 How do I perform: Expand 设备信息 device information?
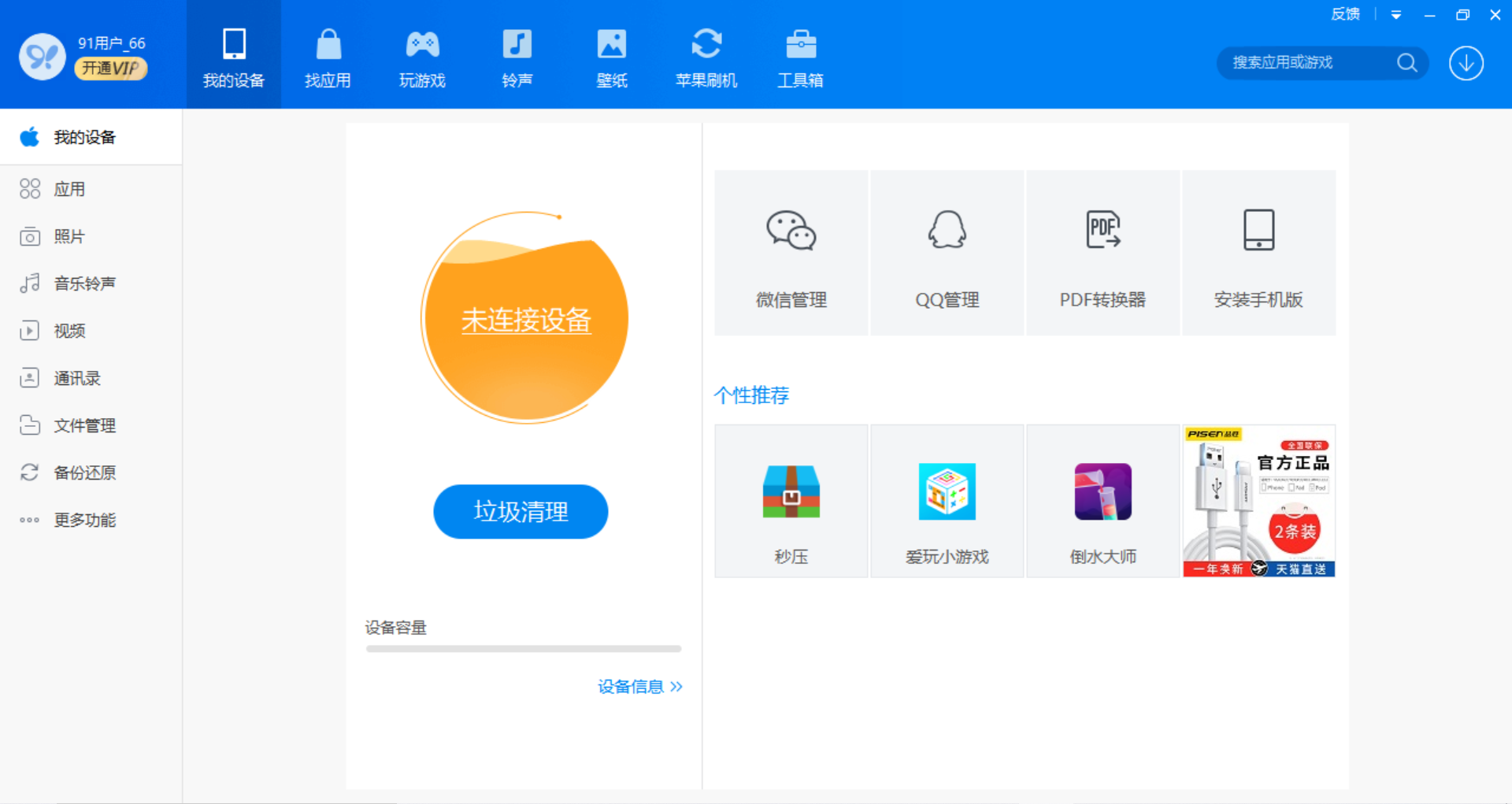(639, 687)
